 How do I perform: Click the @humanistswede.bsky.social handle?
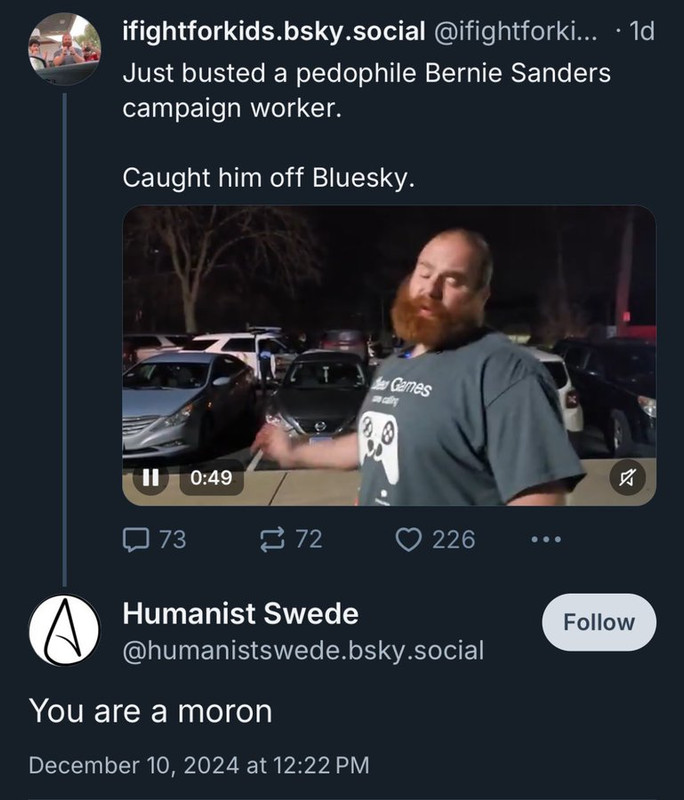point(303,651)
